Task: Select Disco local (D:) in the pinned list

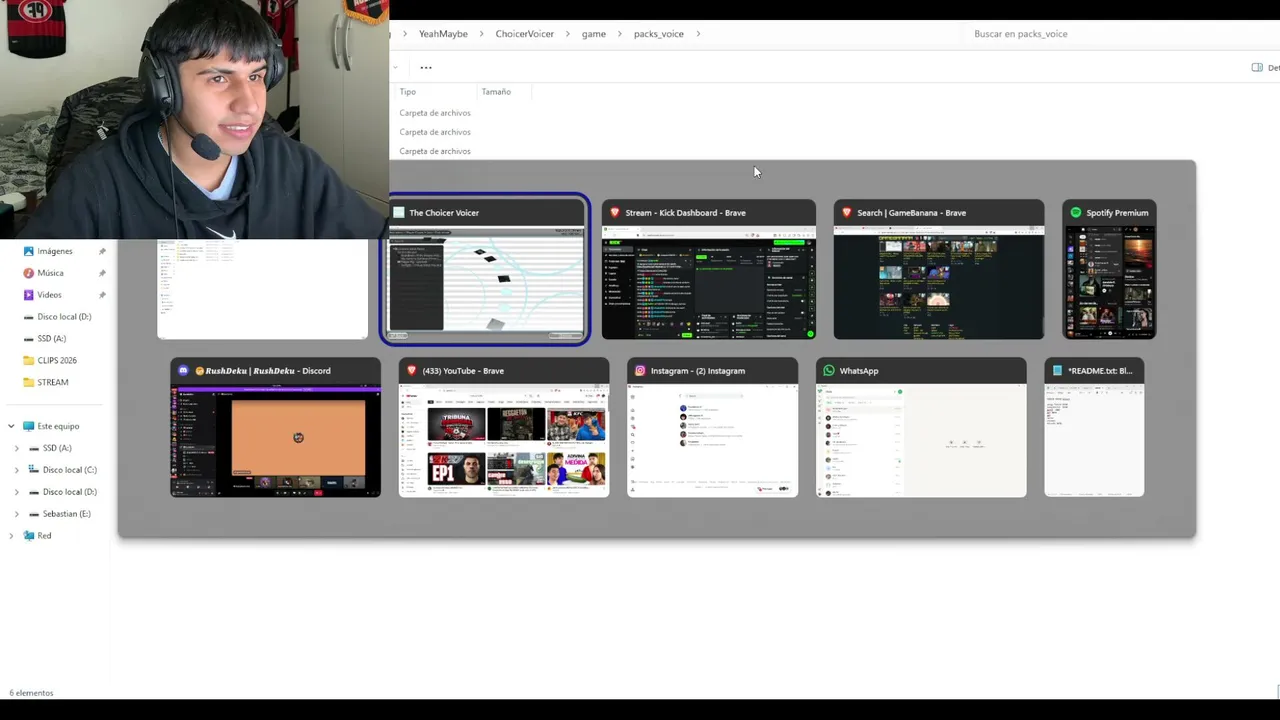Action: (x=64, y=317)
